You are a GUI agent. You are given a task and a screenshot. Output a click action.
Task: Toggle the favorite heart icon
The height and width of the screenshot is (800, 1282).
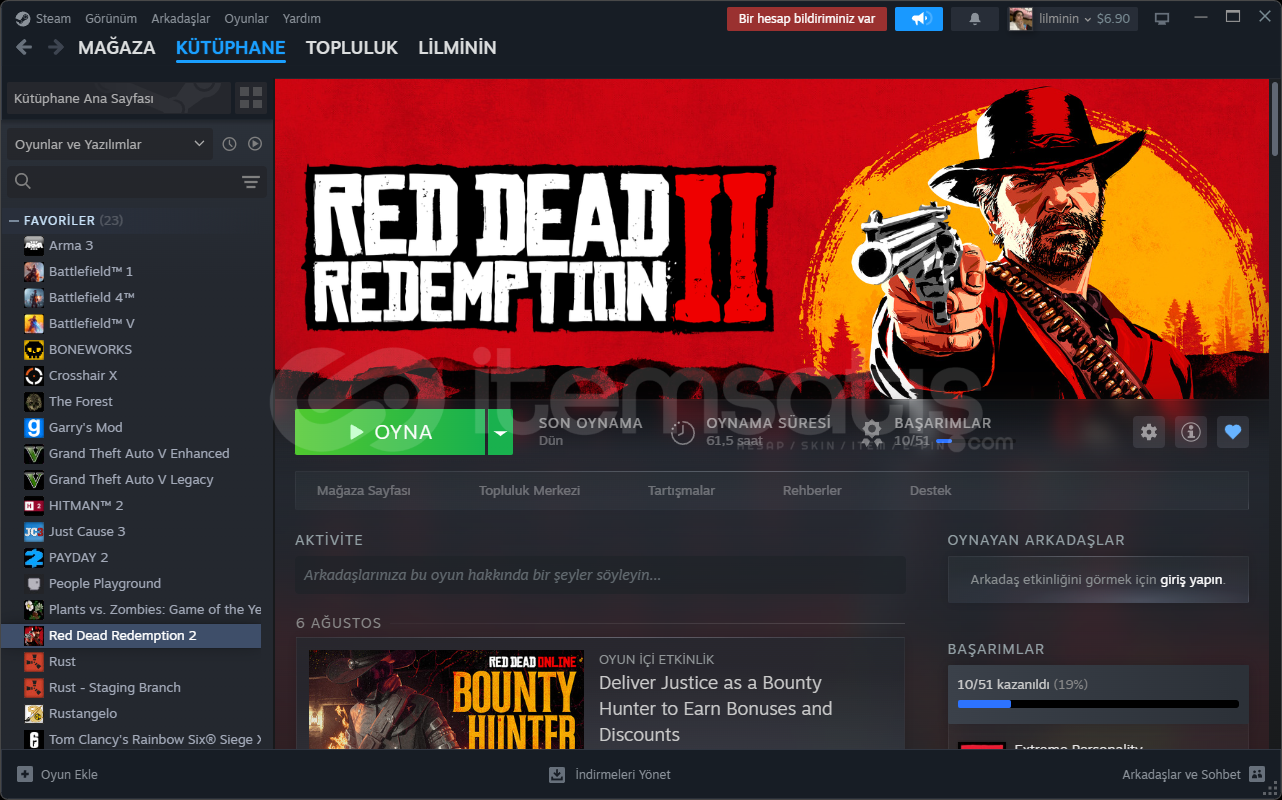(x=1233, y=432)
